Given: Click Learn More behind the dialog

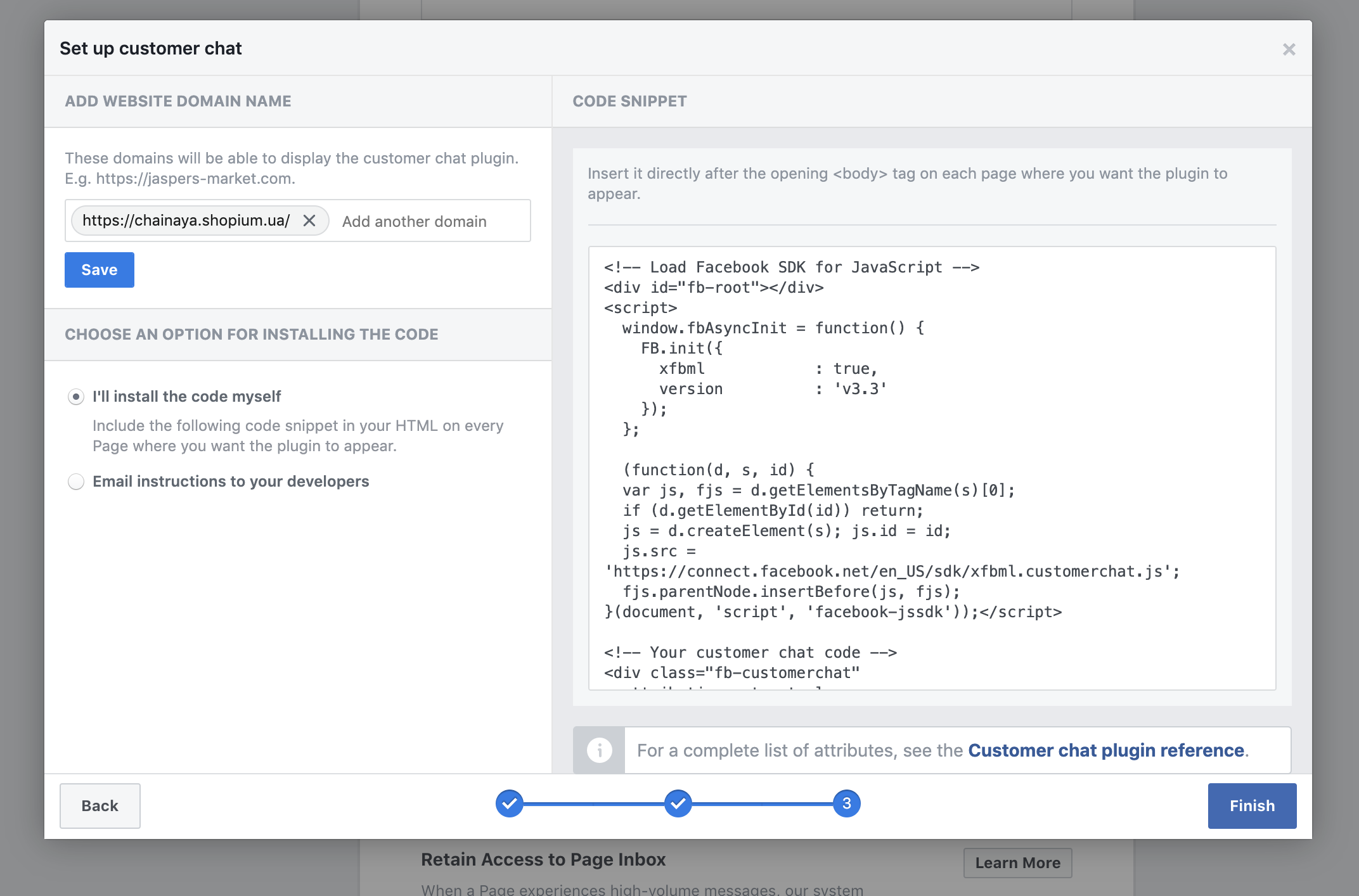Looking at the screenshot, I should 1017,863.
